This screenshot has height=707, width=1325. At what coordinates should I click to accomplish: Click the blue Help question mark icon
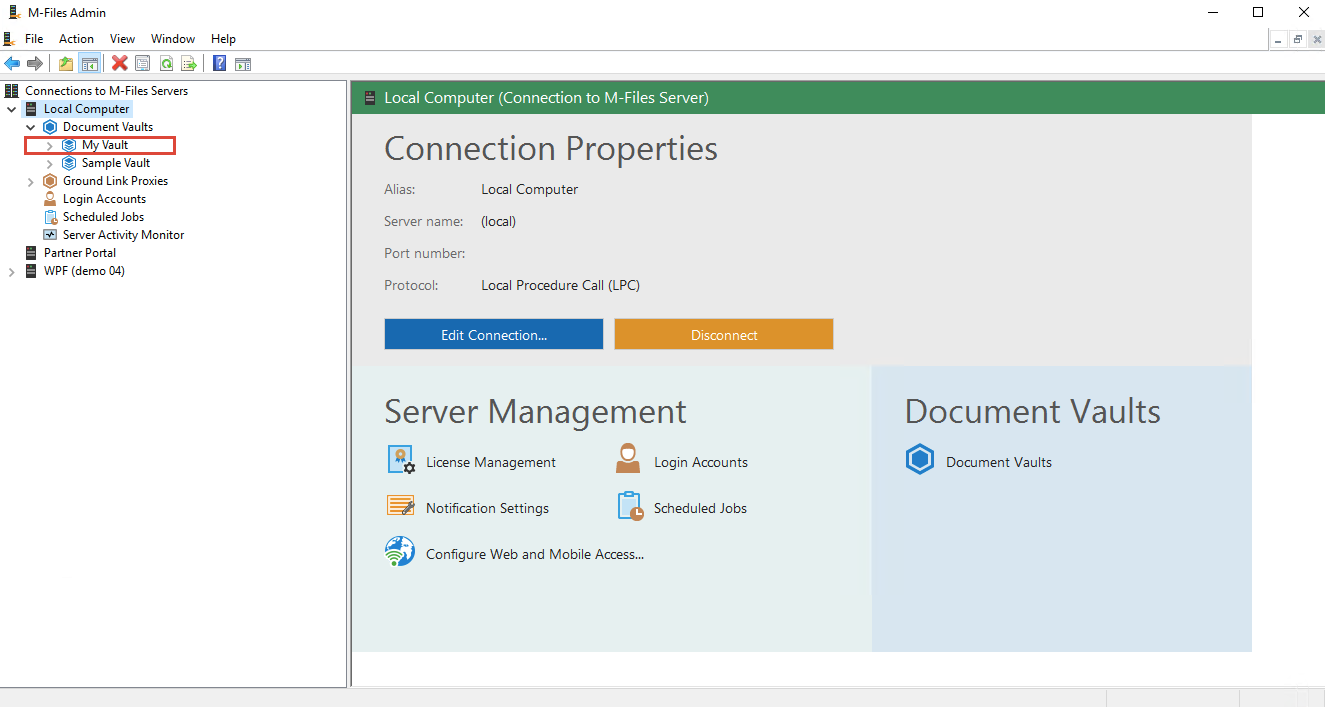pos(219,64)
